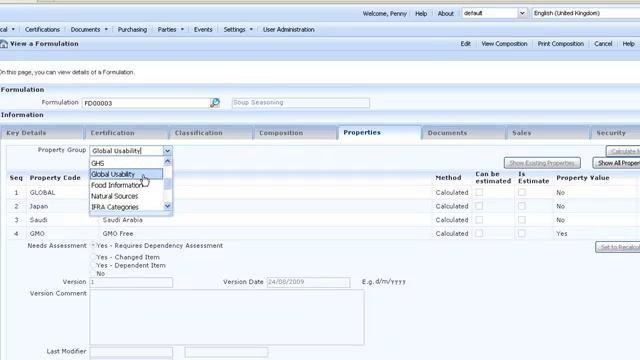Click the Calculate button
640x360 pixels.
tap(623, 151)
